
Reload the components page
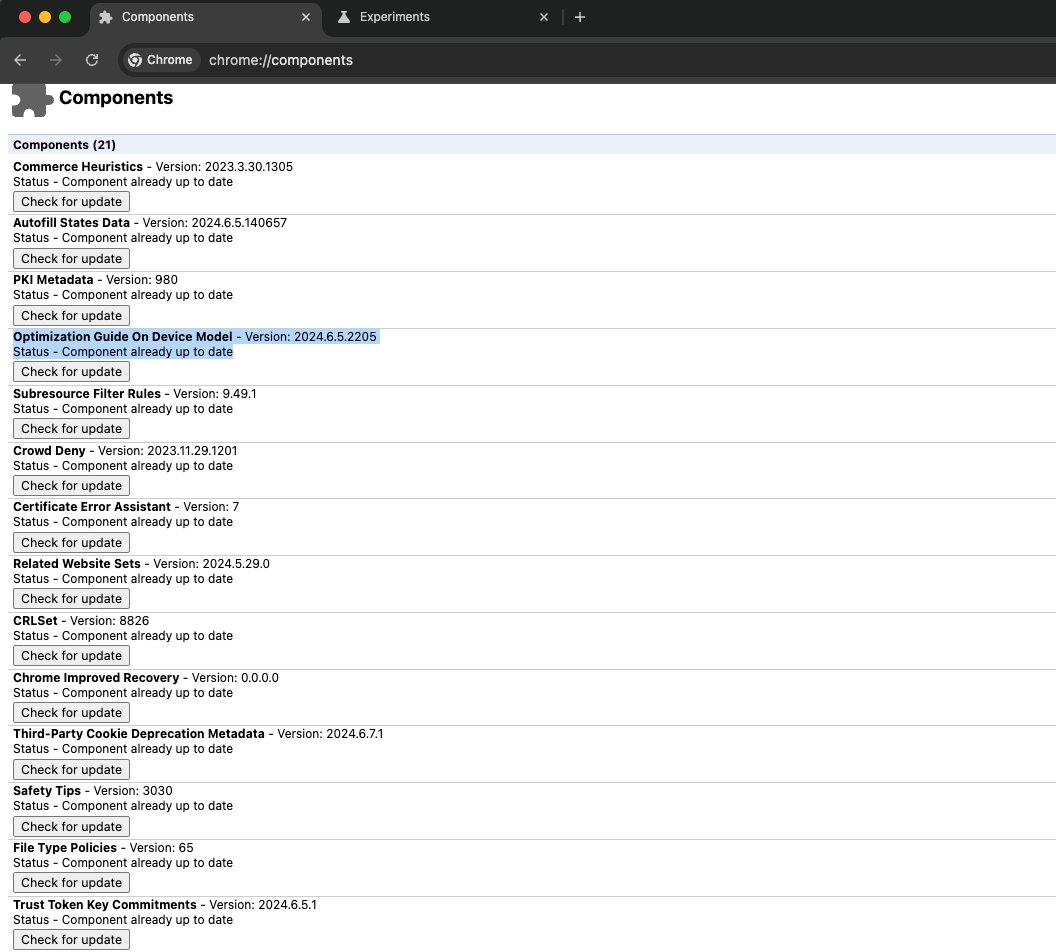pos(92,60)
